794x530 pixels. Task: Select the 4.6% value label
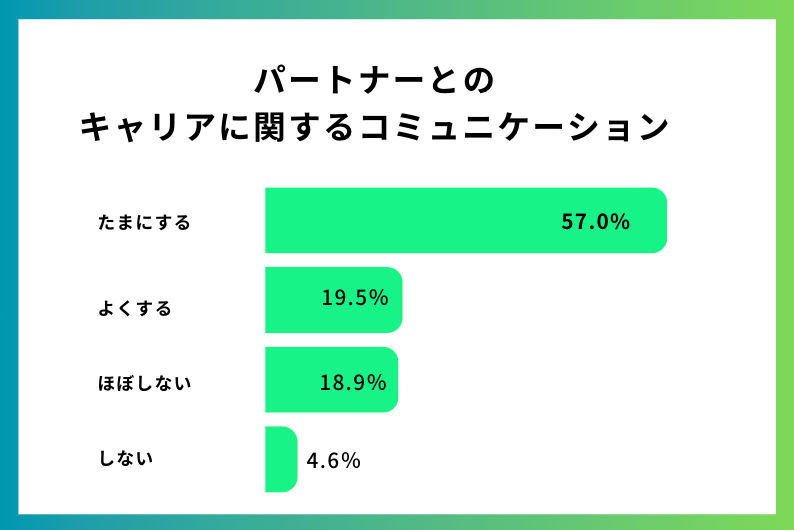(x=333, y=461)
